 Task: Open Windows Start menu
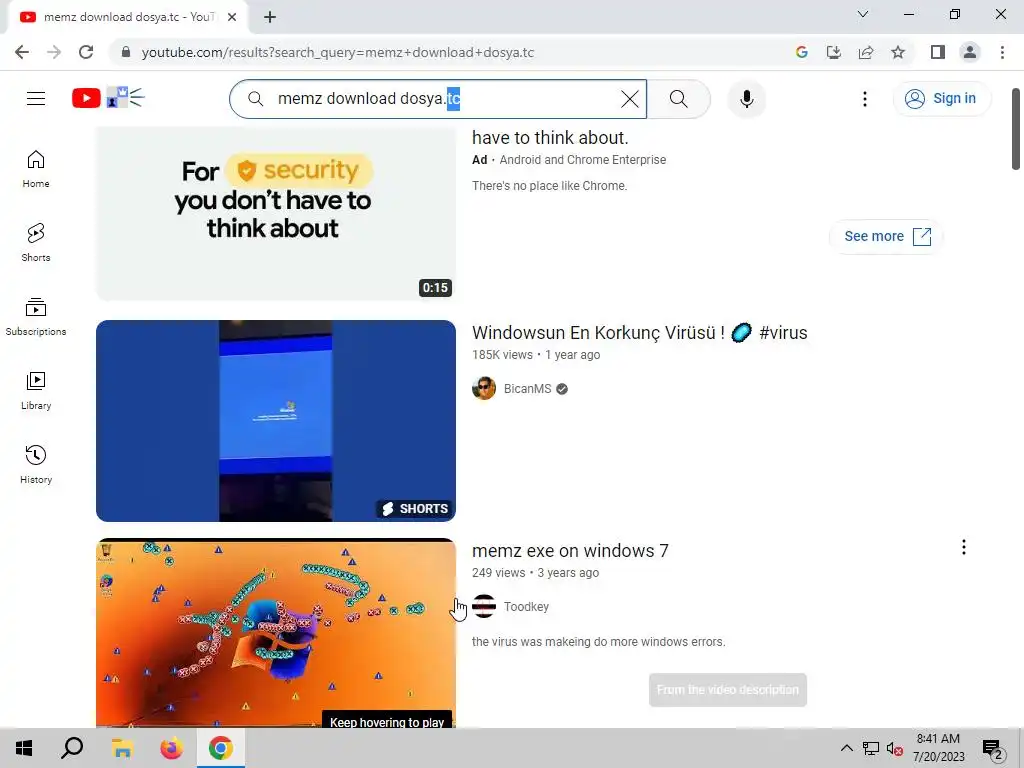[x=24, y=748]
